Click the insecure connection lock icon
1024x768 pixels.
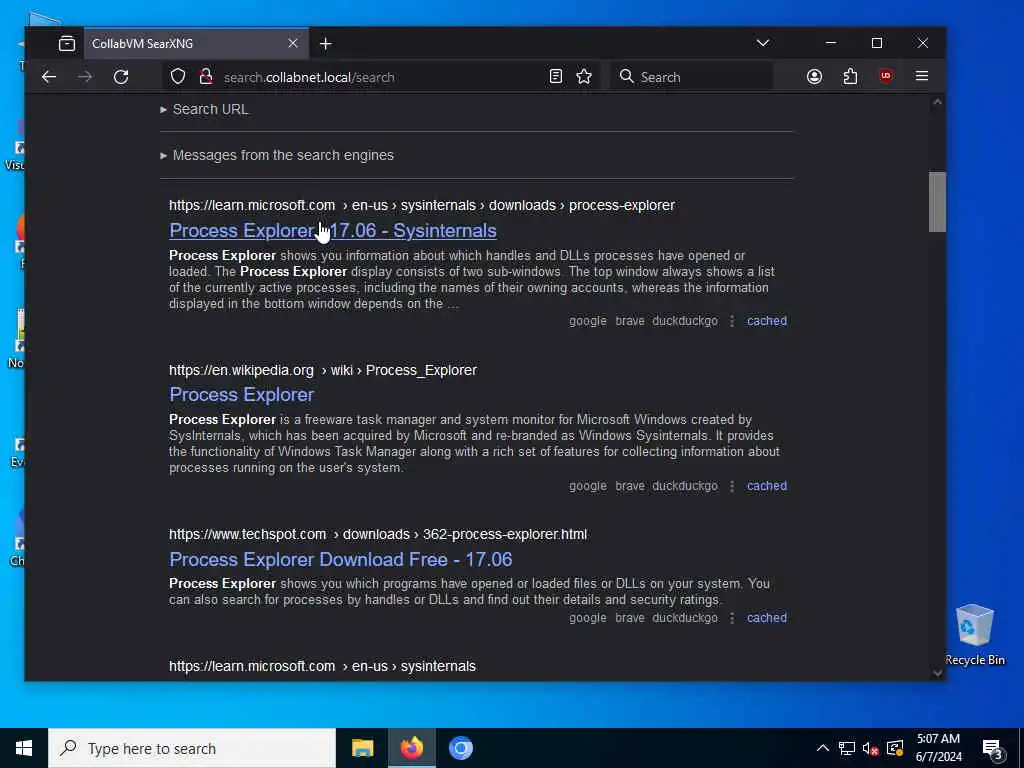tap(206, 76)
